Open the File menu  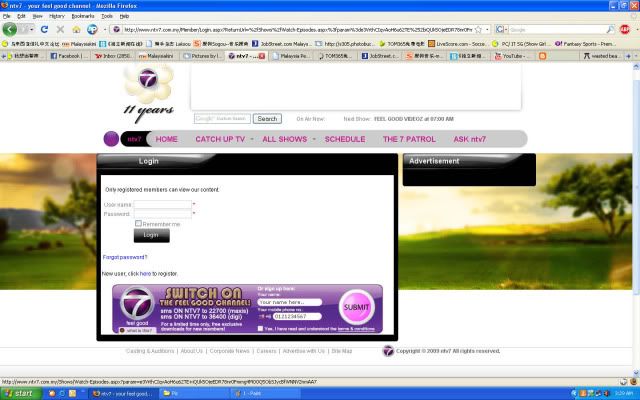pyautogui.click(x=7, y=16)
